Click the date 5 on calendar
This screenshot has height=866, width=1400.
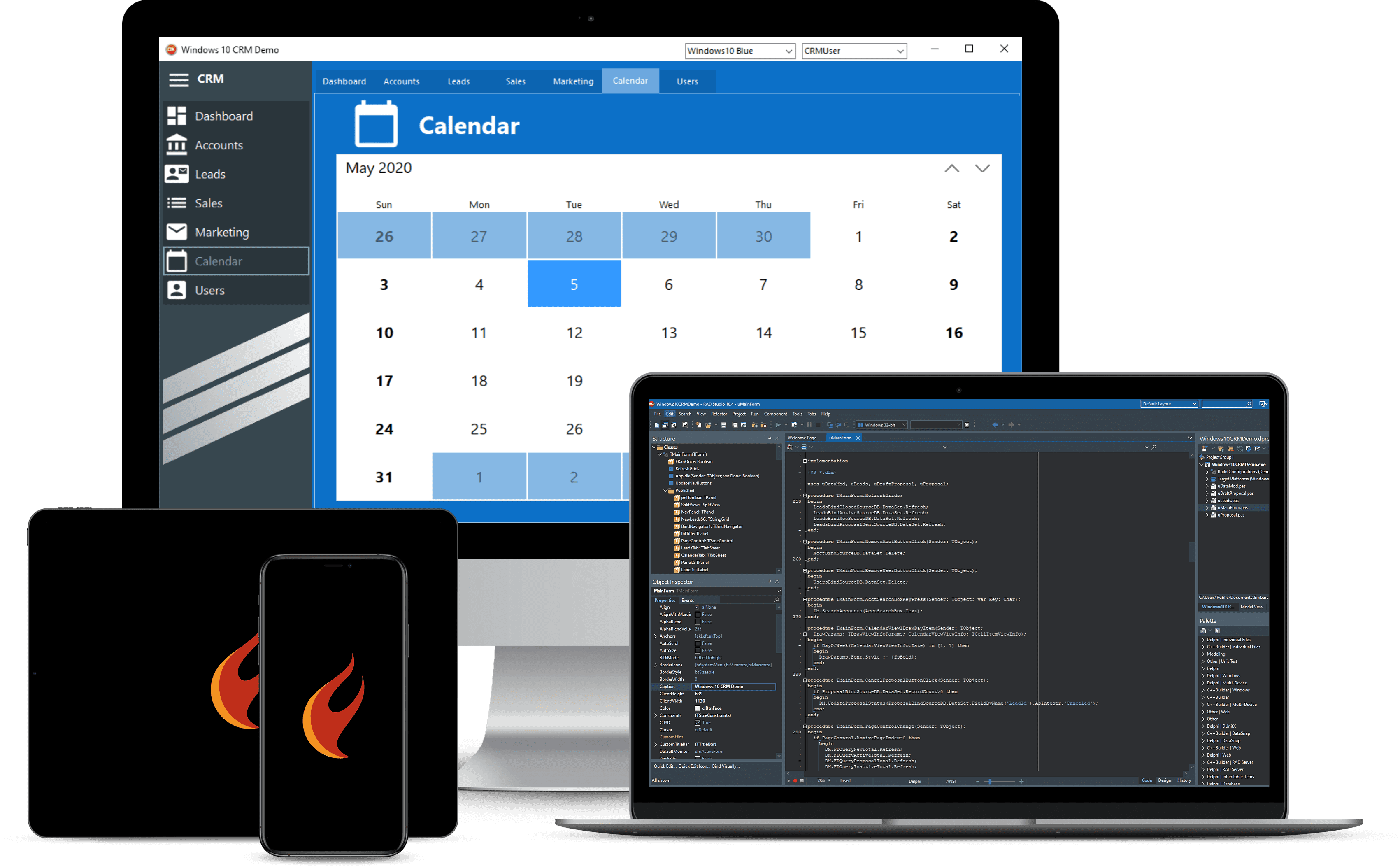[574, 284]
